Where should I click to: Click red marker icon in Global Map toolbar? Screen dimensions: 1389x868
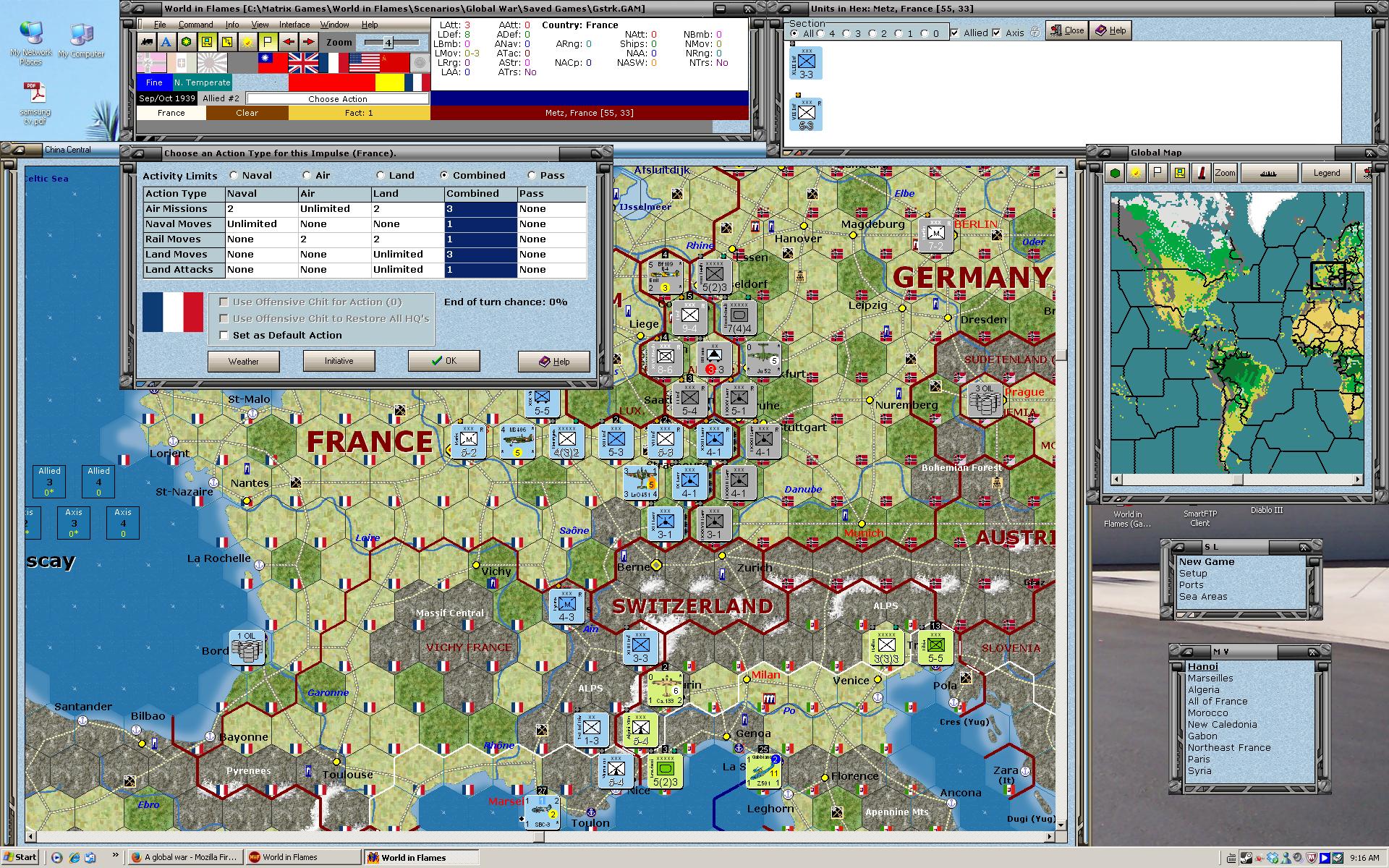coord(1201,173)
